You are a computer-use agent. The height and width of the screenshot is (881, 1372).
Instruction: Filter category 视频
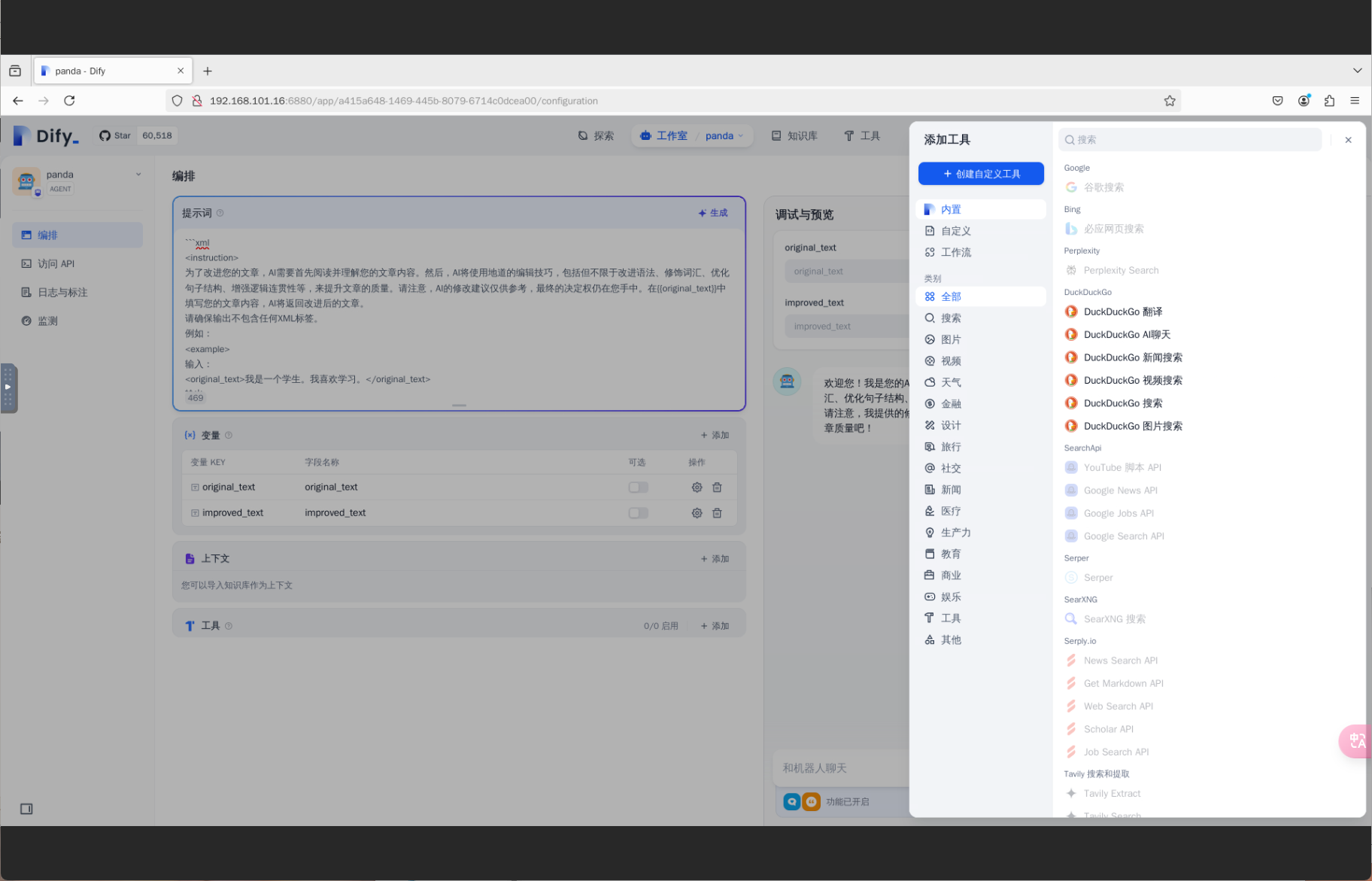click(x=981, y=361)
